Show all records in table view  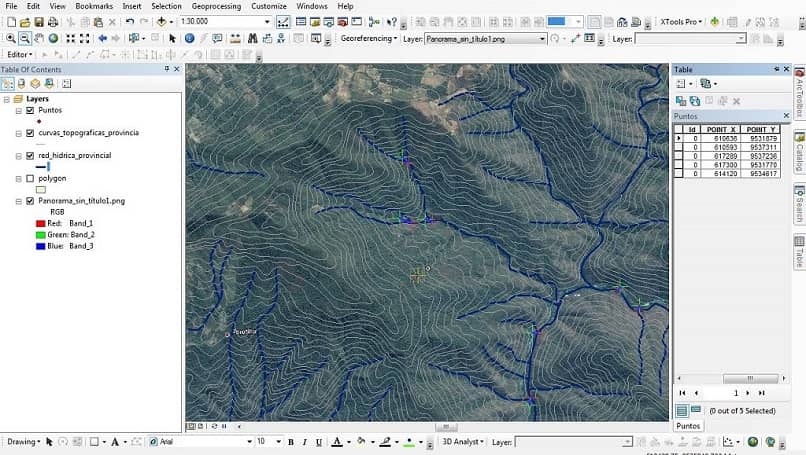pyautogui.click(x=682, y=411)
